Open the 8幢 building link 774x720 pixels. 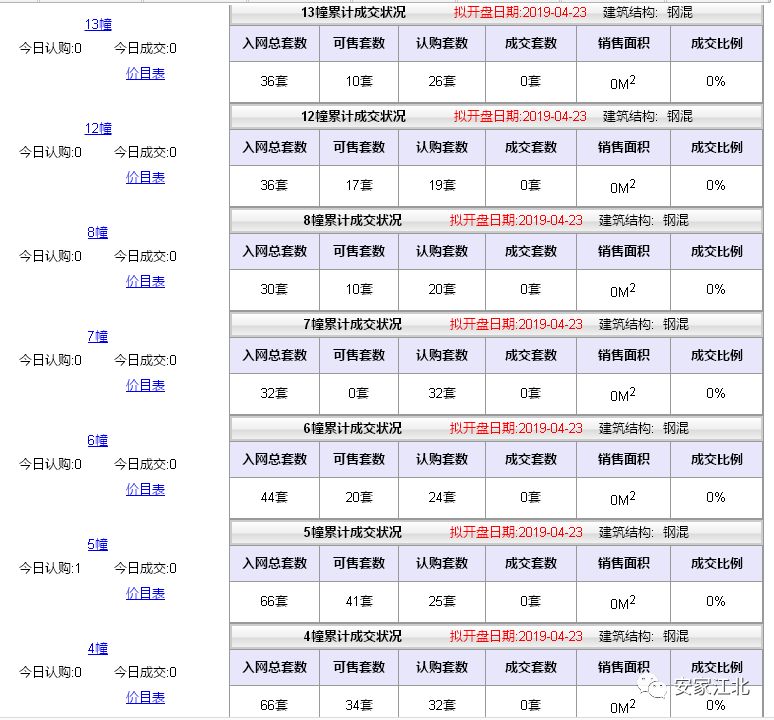(x=97, y=232)
